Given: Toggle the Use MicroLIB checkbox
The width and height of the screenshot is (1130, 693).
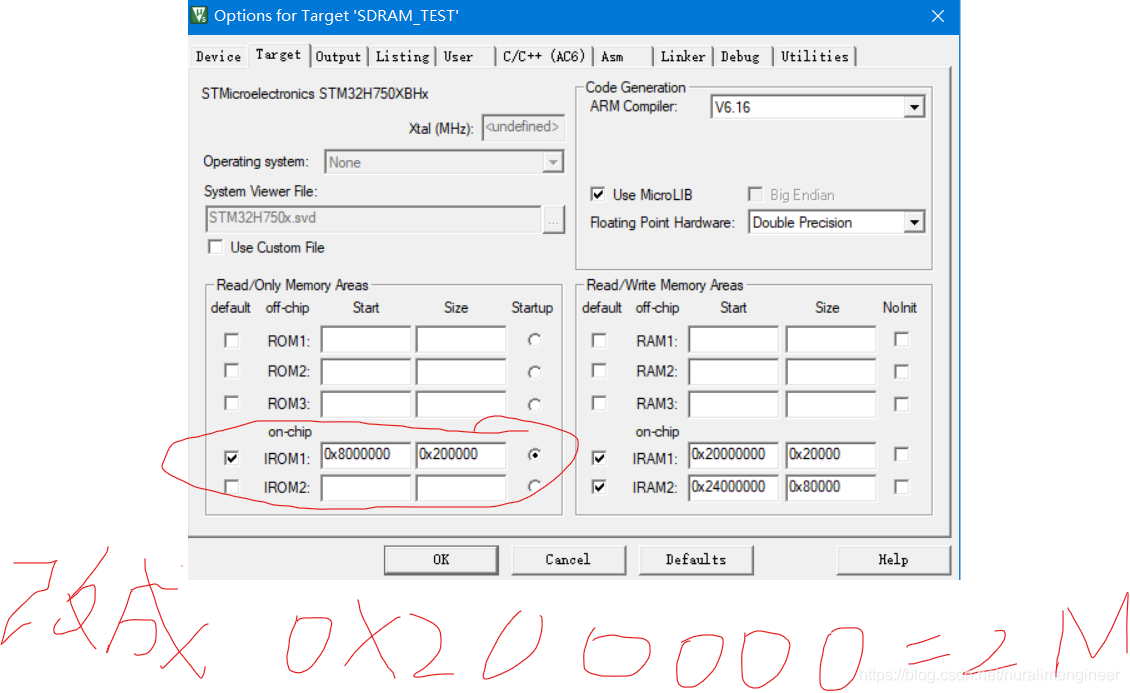Looking at the screenshot, I should [597, 195].
